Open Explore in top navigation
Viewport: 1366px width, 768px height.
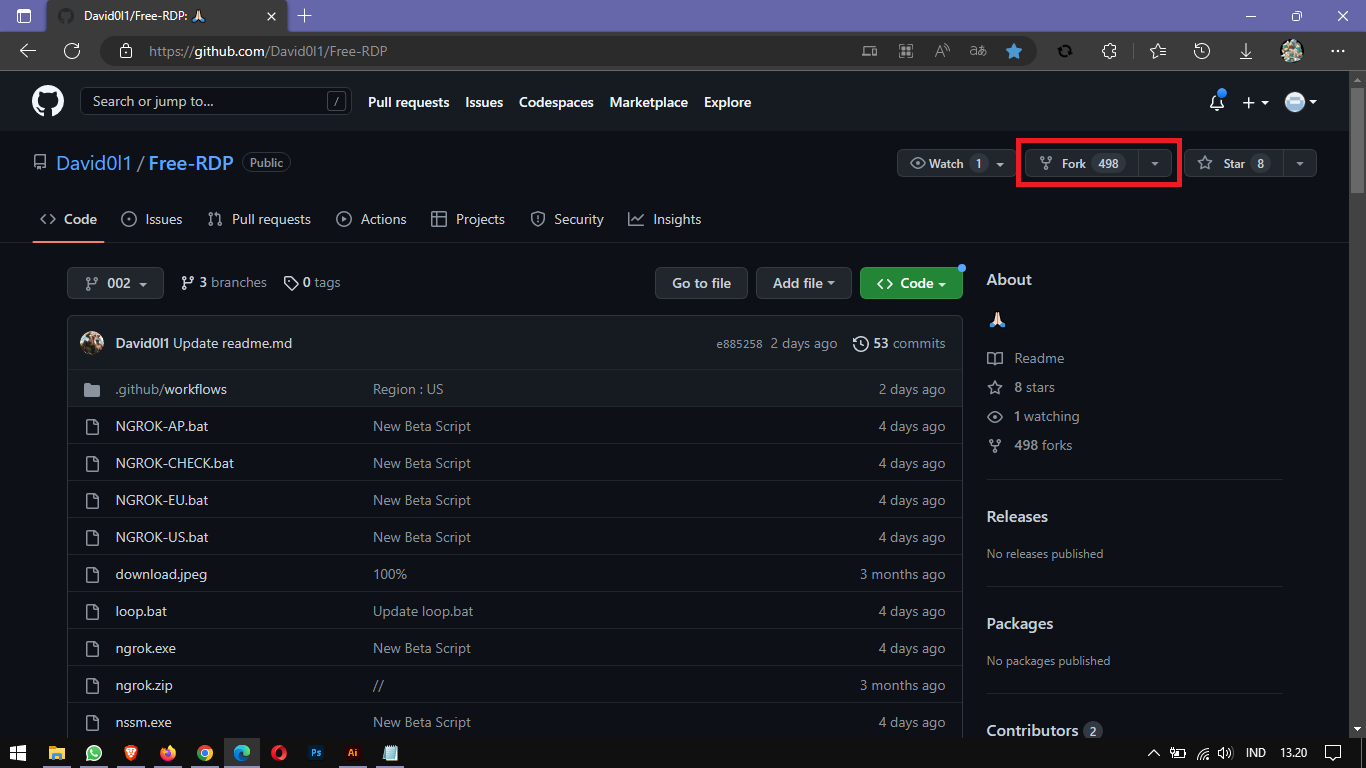pyautogui.click(x=727, y=102)
